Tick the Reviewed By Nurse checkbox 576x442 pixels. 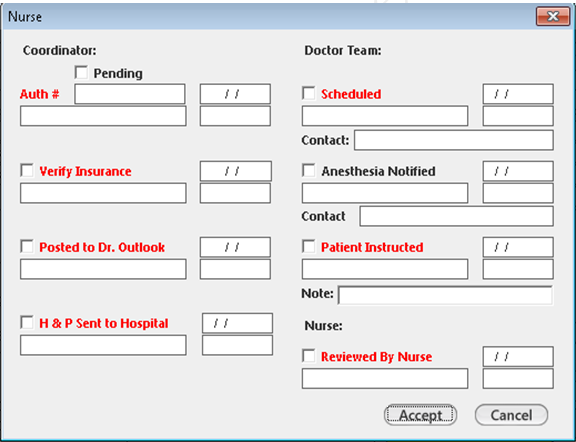click(309, 356)
